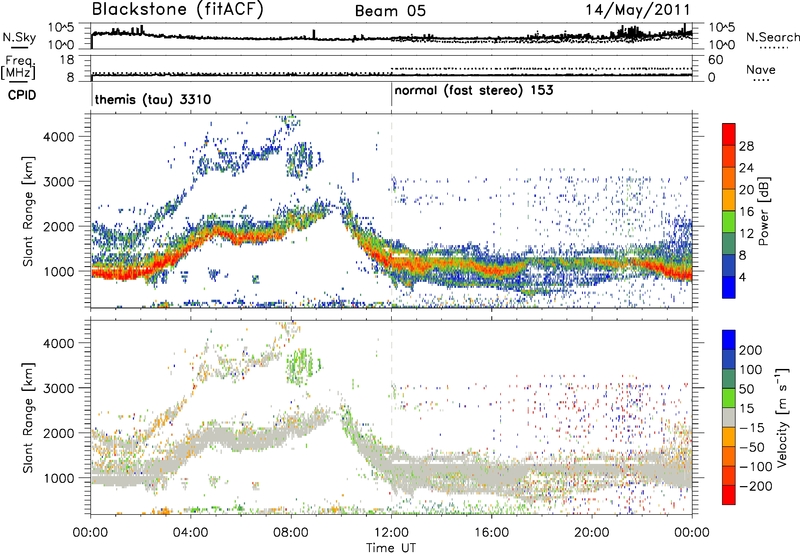Click the "3000" tick on the velocity panel

tap(58, 388)
